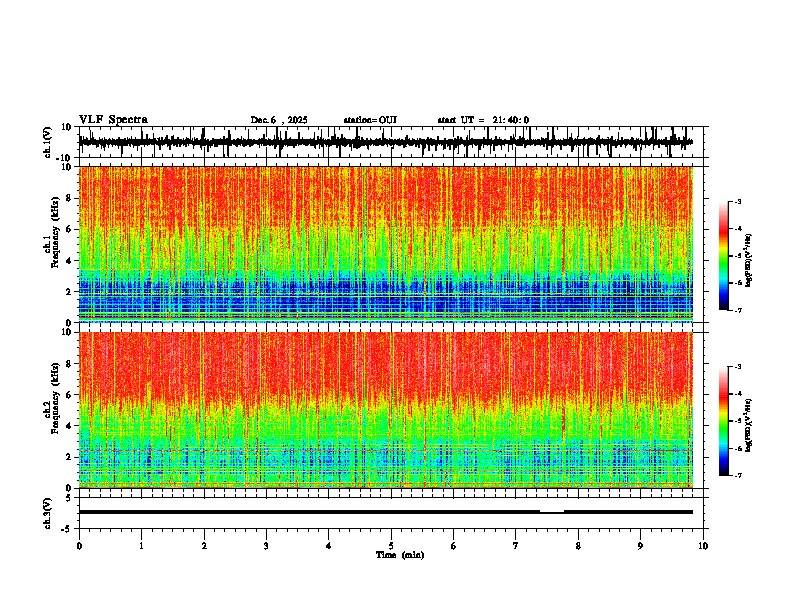
Task: Click the "9" tick label on the Time axis
Action: pos(640,546)
